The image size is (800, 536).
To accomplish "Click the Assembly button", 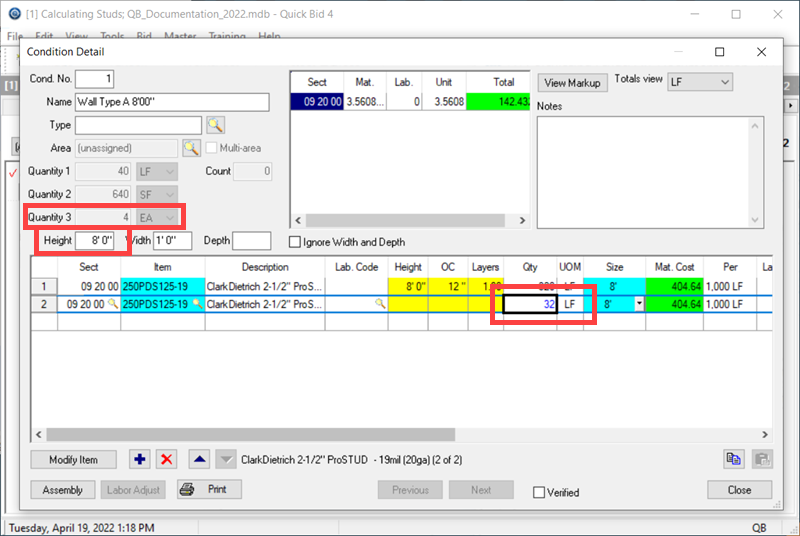I will (63, 490).
